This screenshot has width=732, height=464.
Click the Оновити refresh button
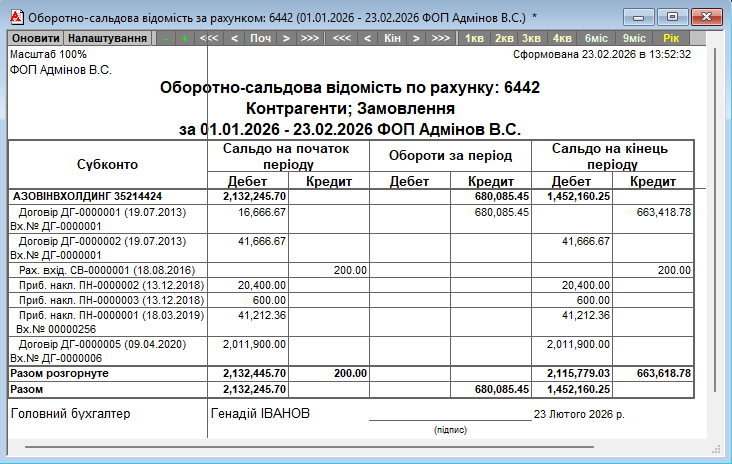pyautogui.click(x=36, y=38)
